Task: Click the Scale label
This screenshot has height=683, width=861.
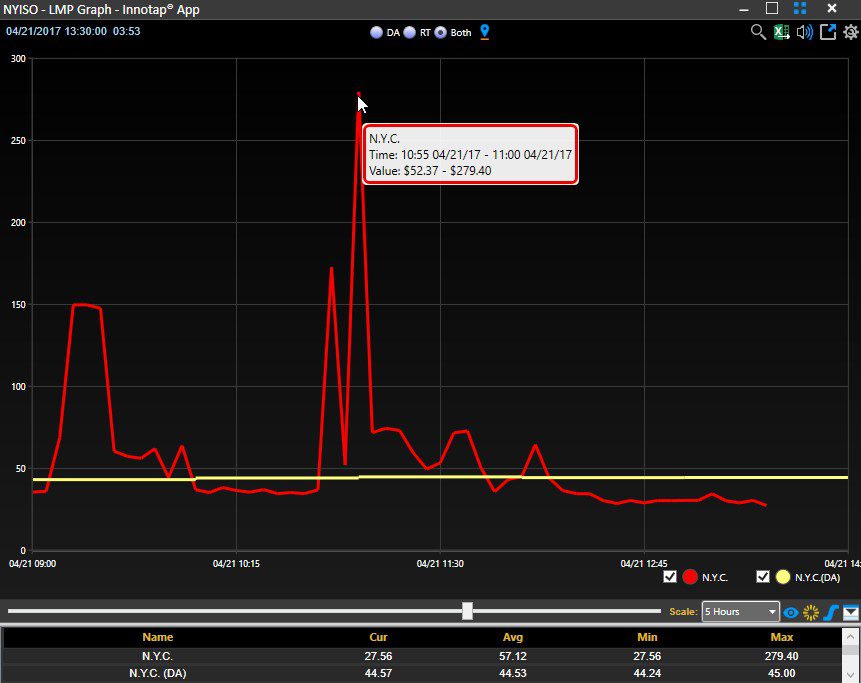Action: 684,612
